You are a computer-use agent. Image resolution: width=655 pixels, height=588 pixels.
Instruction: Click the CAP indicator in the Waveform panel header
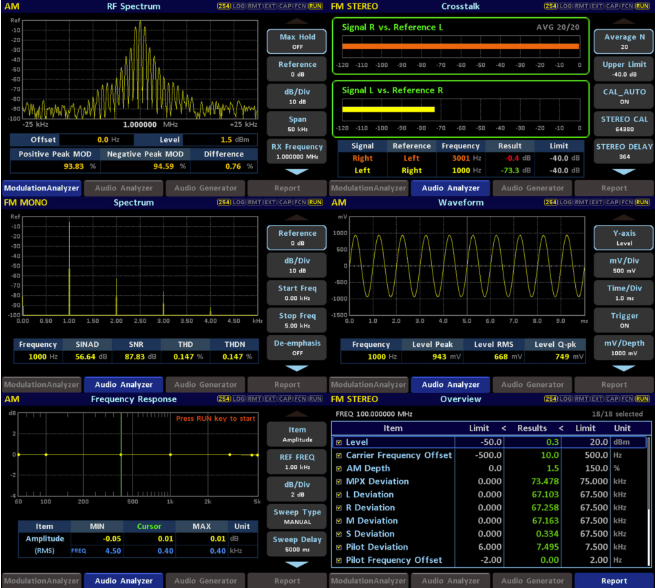click(612, 202)
